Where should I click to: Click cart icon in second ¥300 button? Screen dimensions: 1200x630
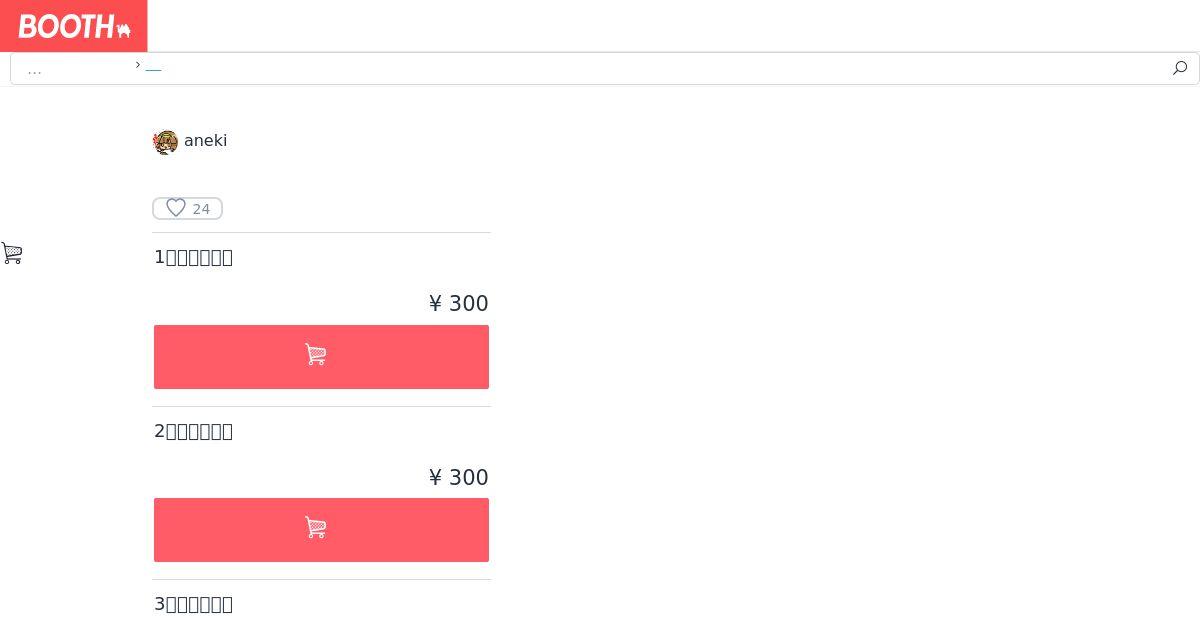(x=316, y=528)
